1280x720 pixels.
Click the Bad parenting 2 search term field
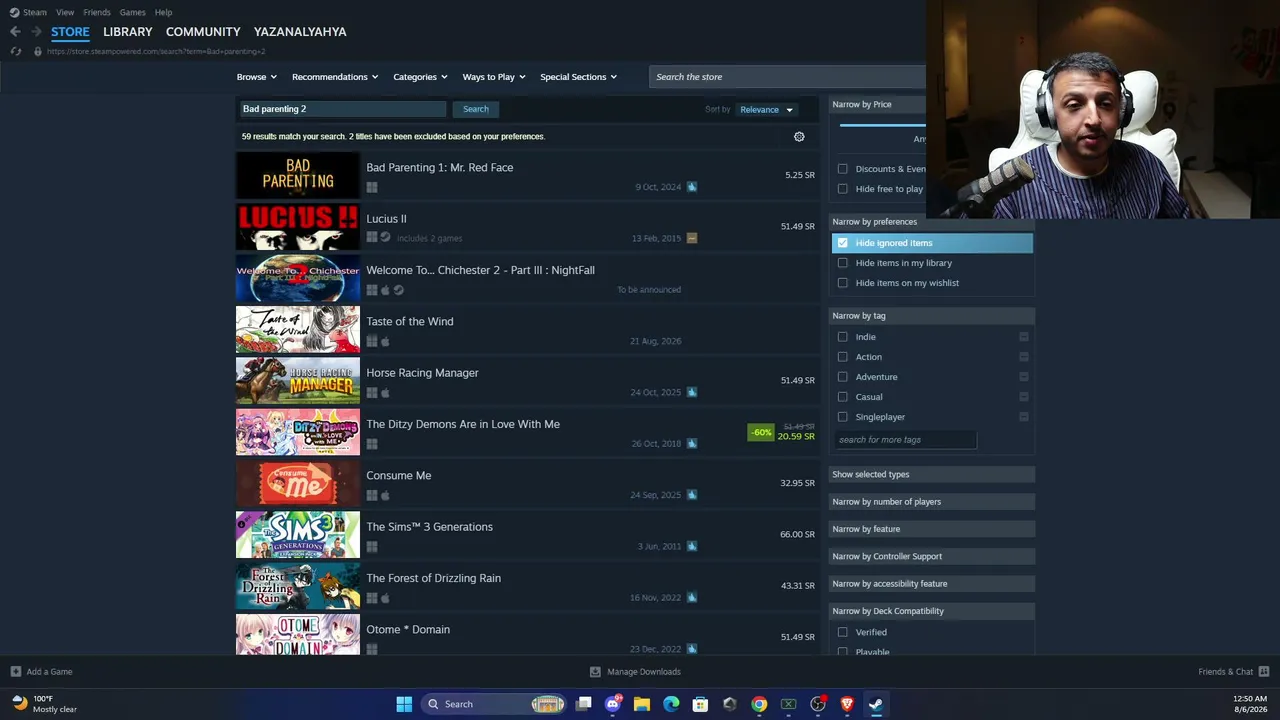[x=342, y=109]
